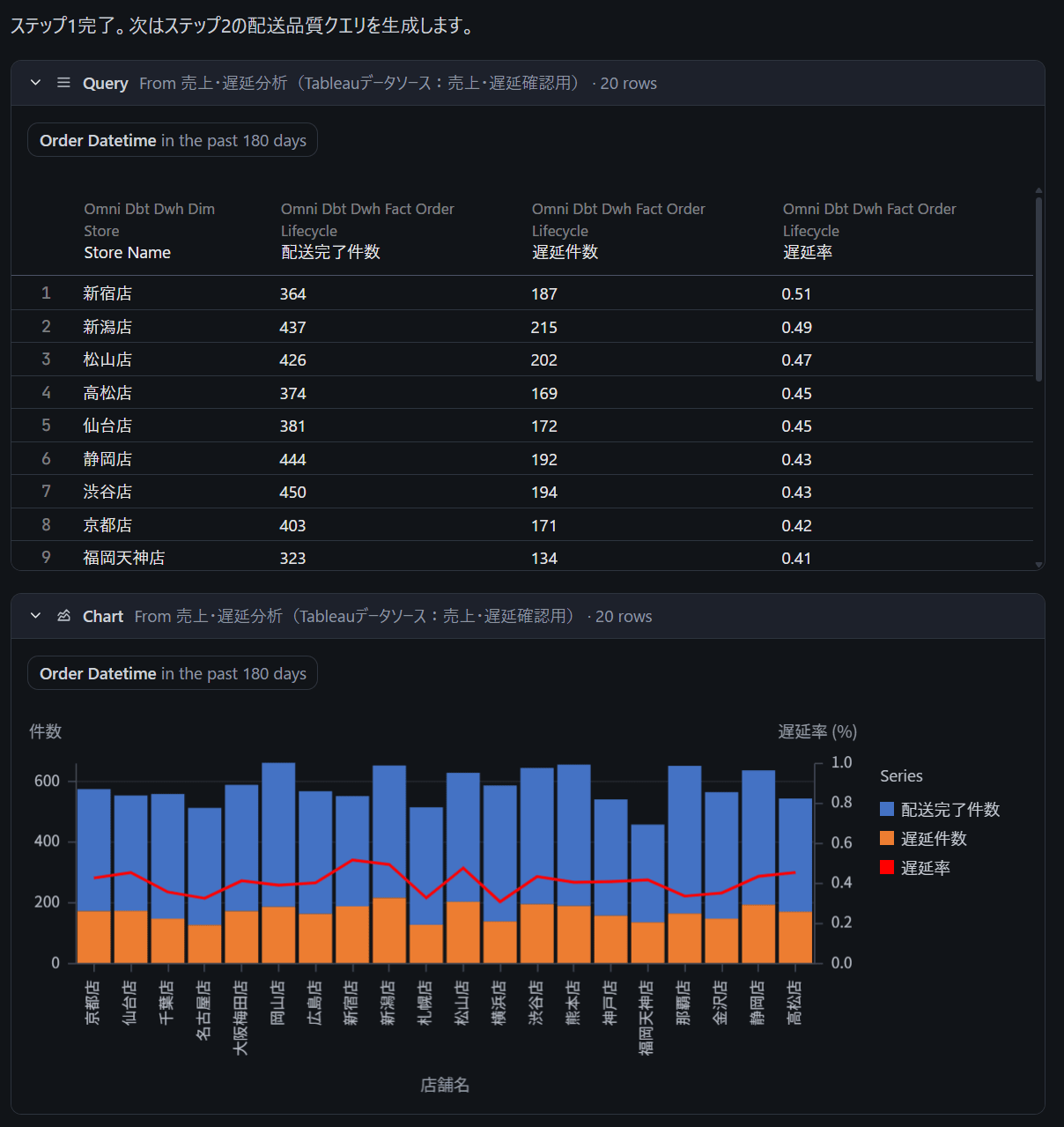Screen dimensions: 1064x1127
Task: Click the 新潟店 row delay rate 0.49
Action: pyautogui.click(x=796, y=328)
